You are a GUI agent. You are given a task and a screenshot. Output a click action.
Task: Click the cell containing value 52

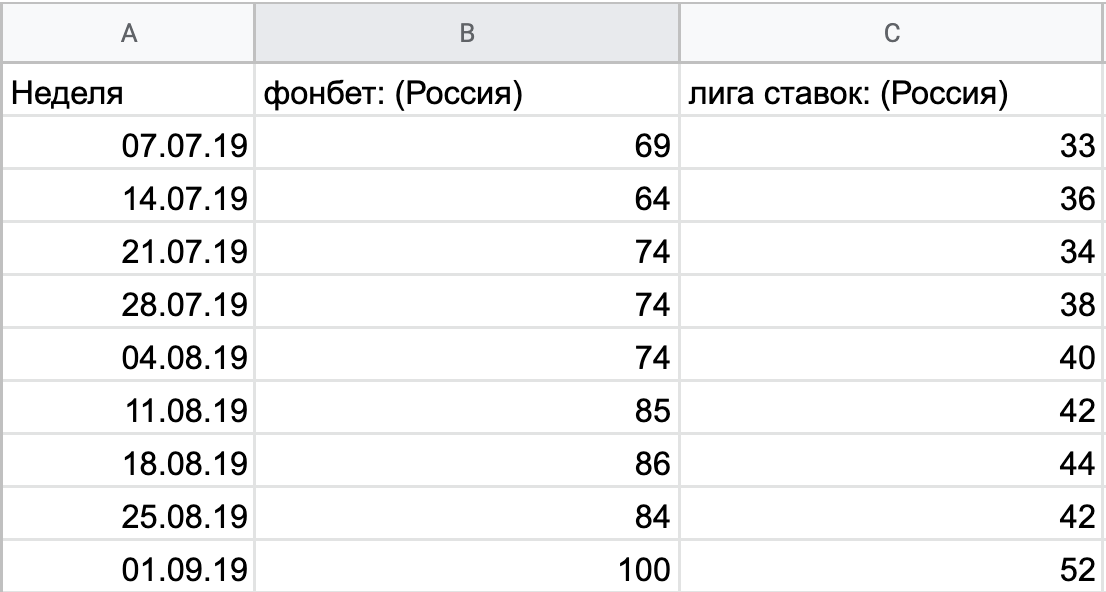pos(891,571)
